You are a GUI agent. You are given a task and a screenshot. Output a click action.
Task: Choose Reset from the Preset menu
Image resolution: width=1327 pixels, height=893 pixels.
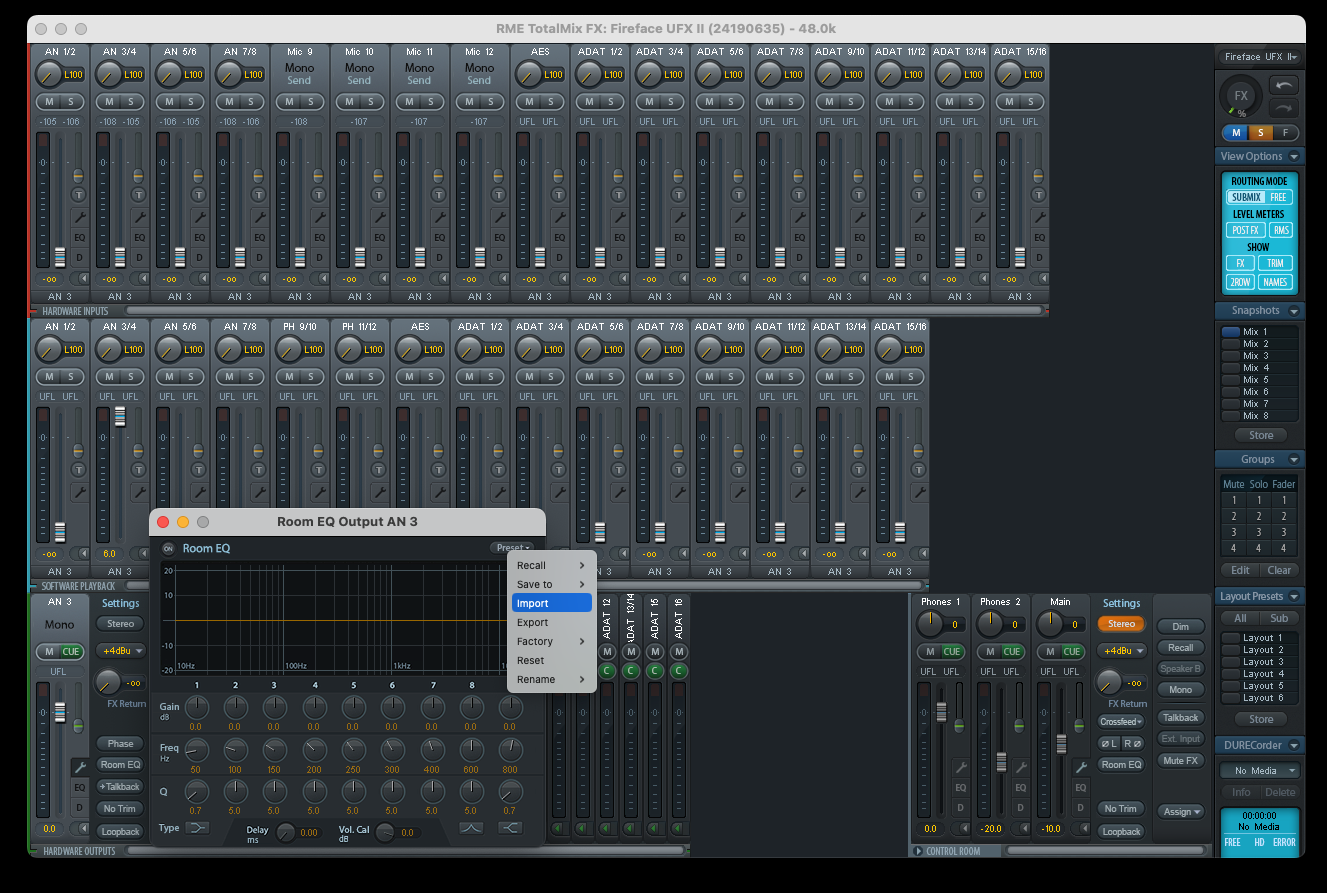pyautogui.click(x=551, y=660)
